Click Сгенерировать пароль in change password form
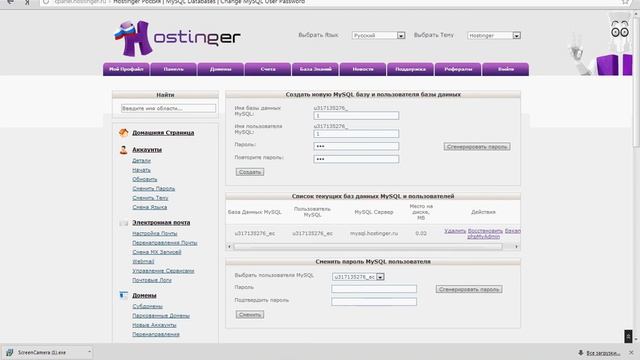Viewport: 640px width, 360px height. coord(469,289)
